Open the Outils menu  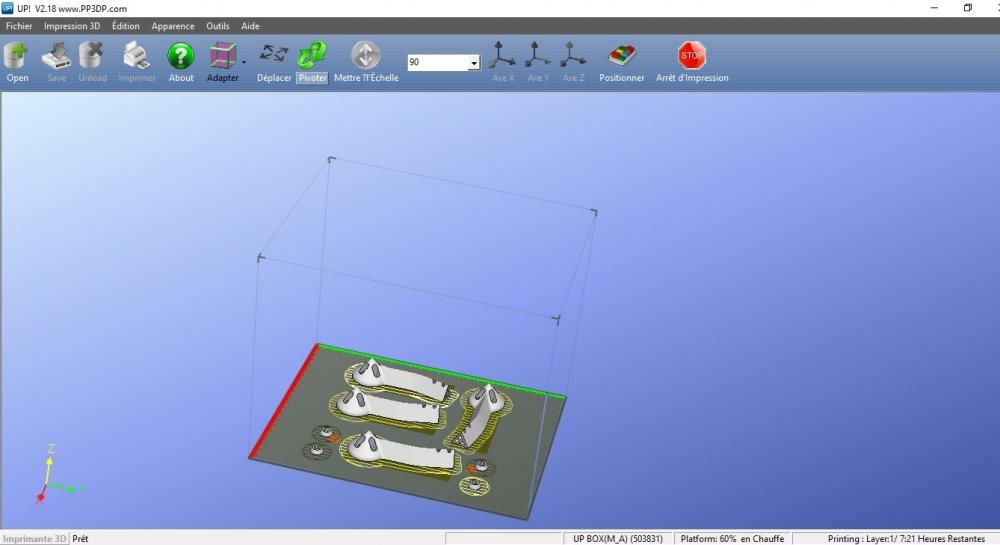coord(217,26)
